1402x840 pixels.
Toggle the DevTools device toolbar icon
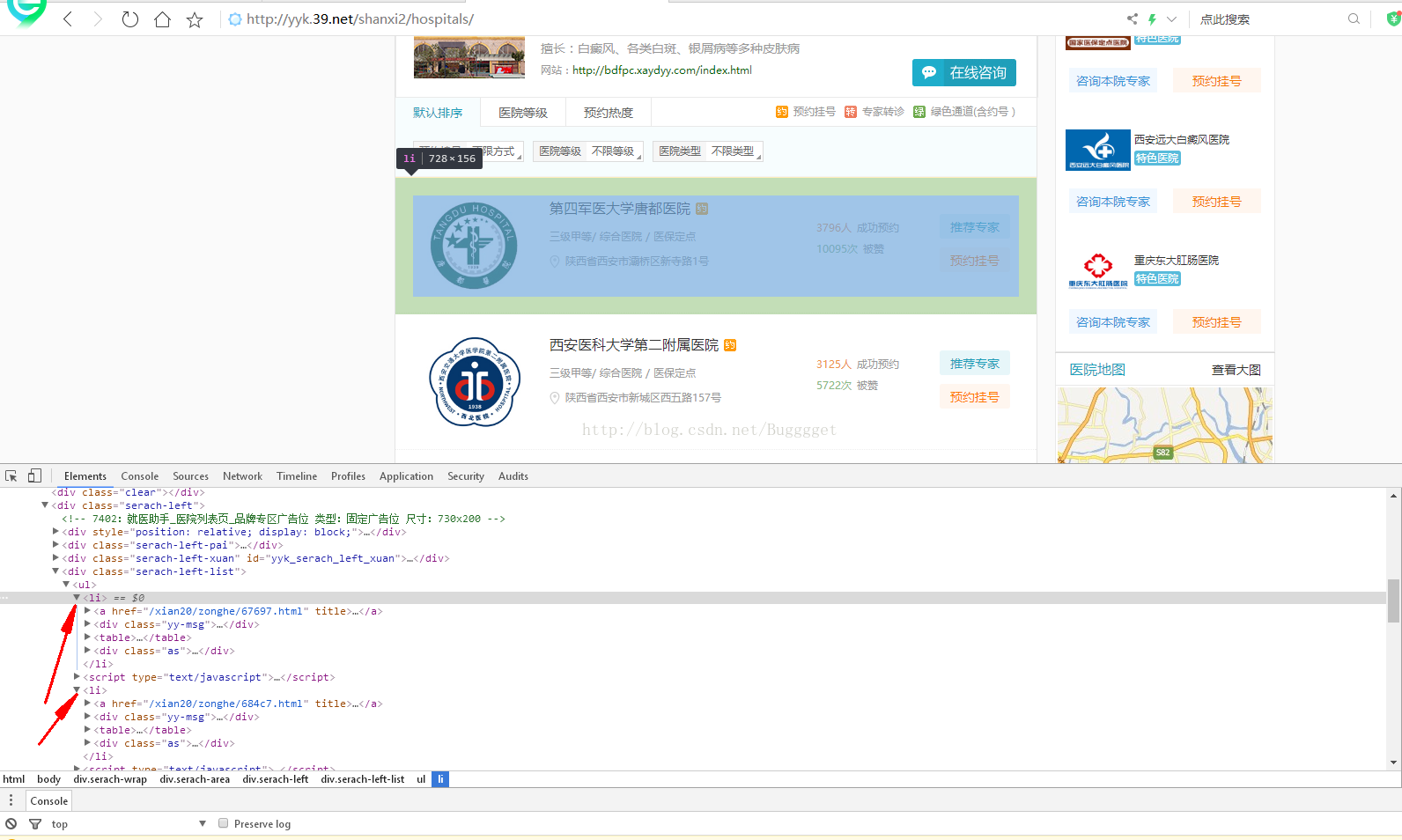click(x=34, y=475)
